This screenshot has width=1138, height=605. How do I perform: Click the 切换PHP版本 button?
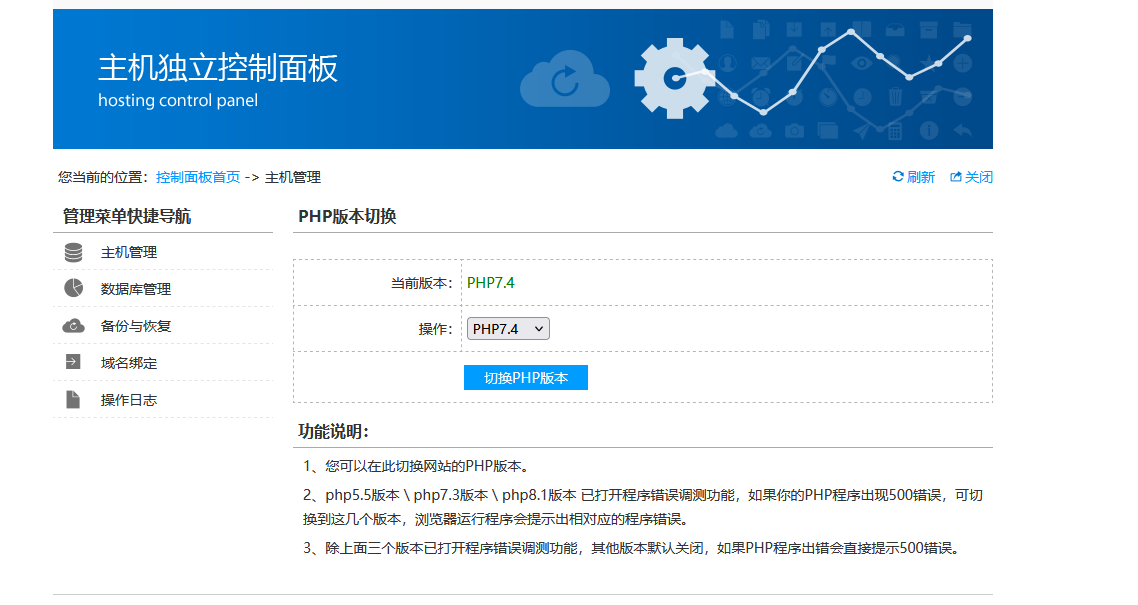pos(525,377)
